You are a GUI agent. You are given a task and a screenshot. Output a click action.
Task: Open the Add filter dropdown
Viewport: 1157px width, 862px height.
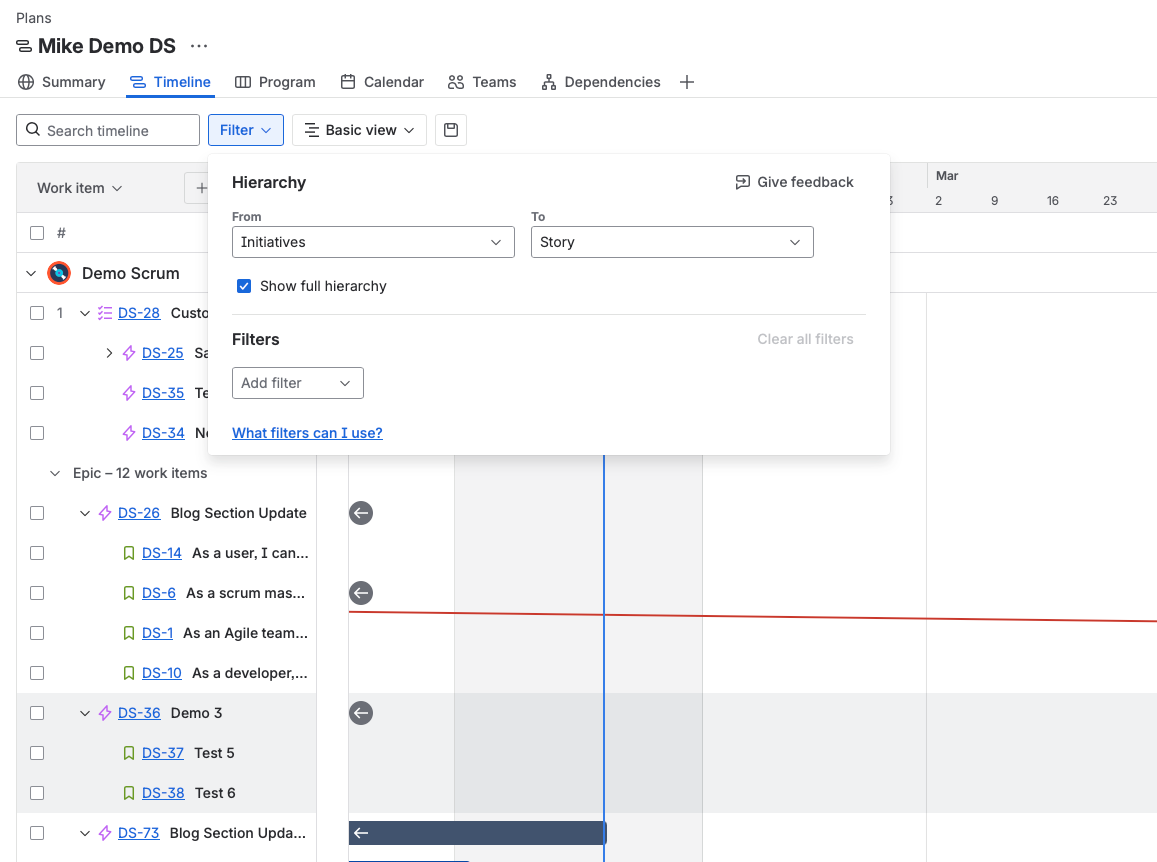(297, 383)
